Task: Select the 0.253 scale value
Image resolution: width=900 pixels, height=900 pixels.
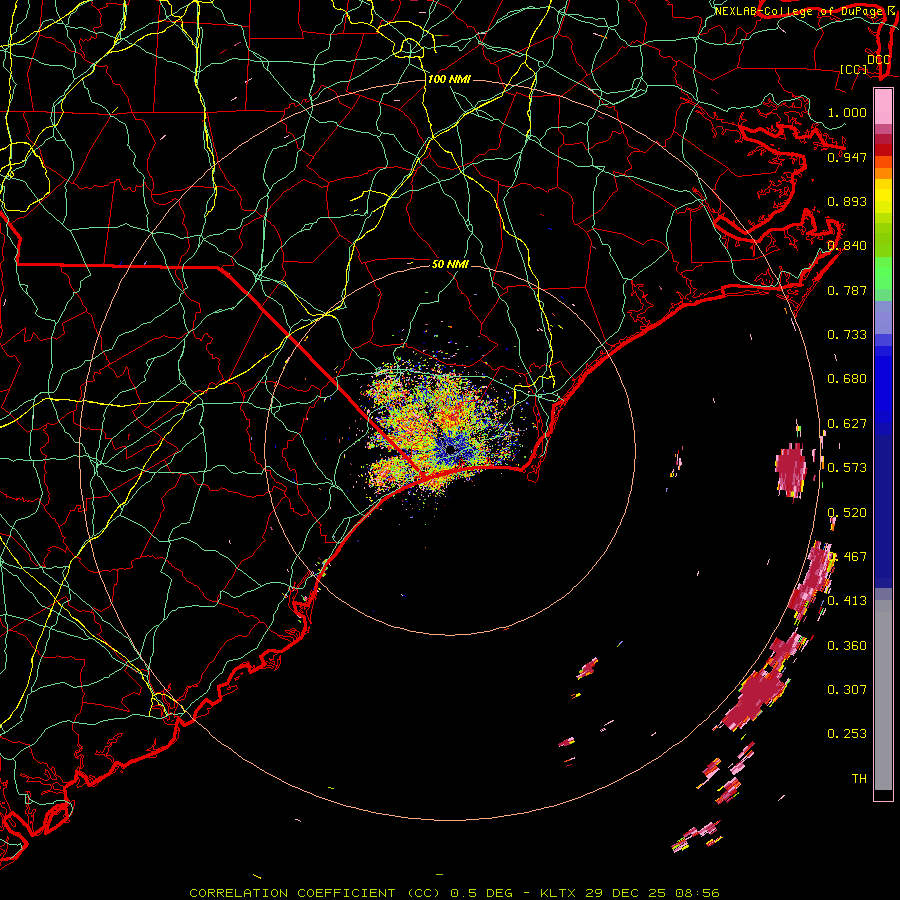Action: tap(847, 734)
